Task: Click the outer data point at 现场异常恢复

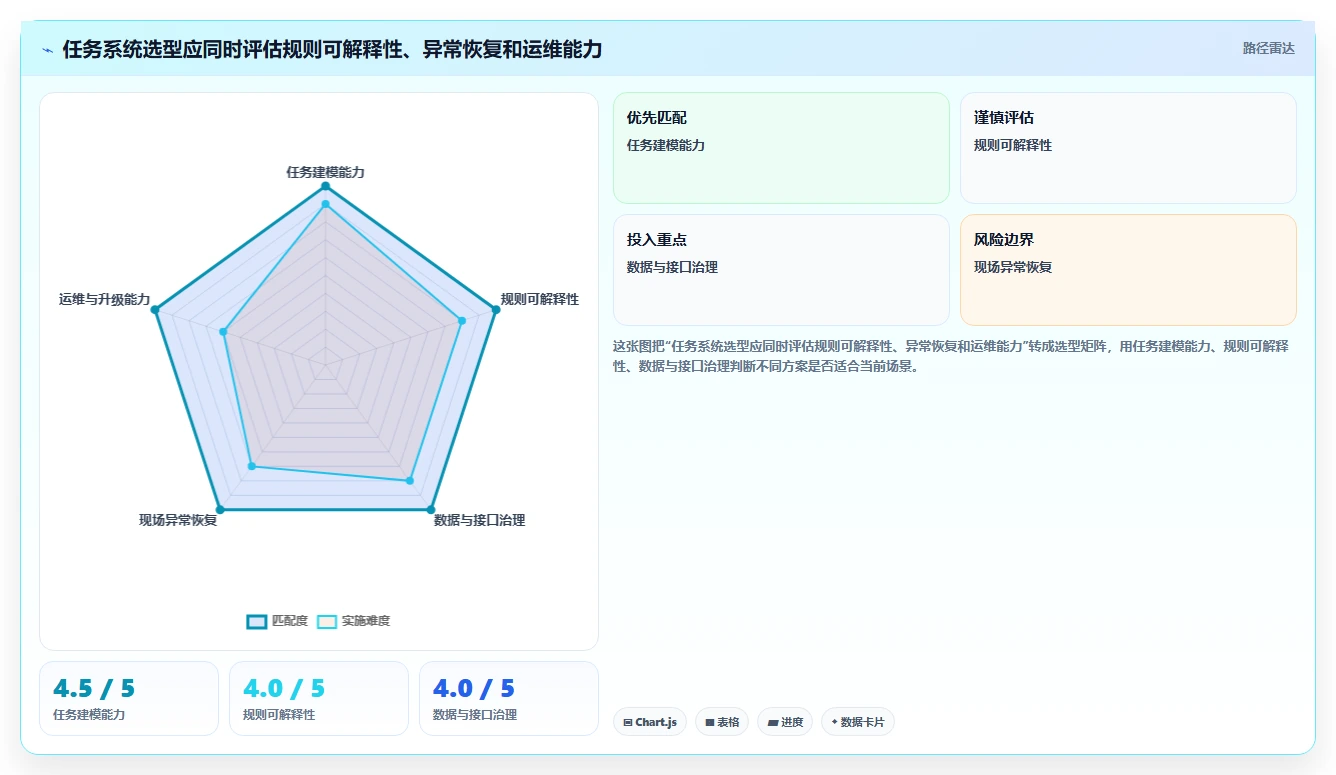Action: (x=220, y=510)
